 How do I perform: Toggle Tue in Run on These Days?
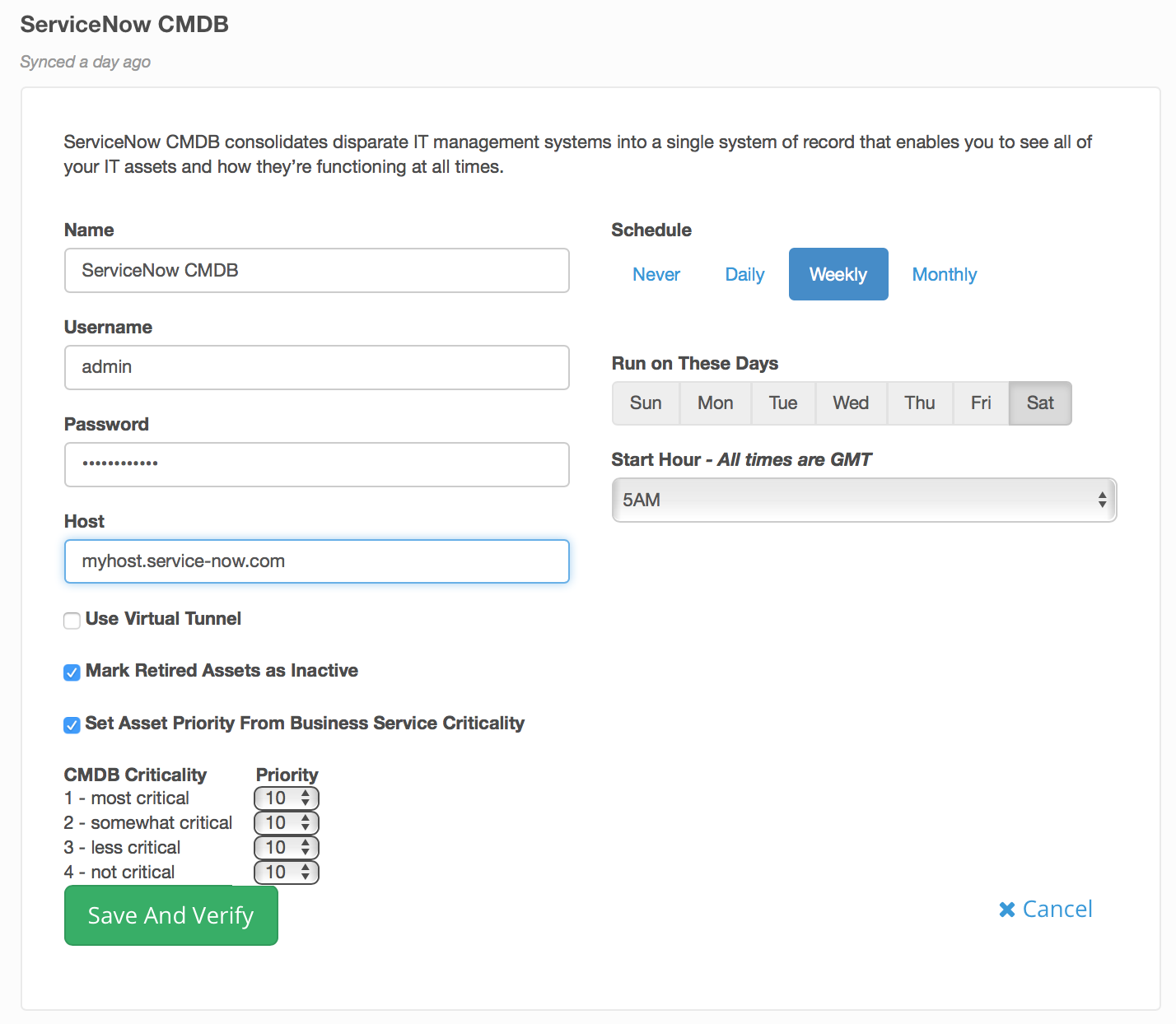tap(783, 403)
